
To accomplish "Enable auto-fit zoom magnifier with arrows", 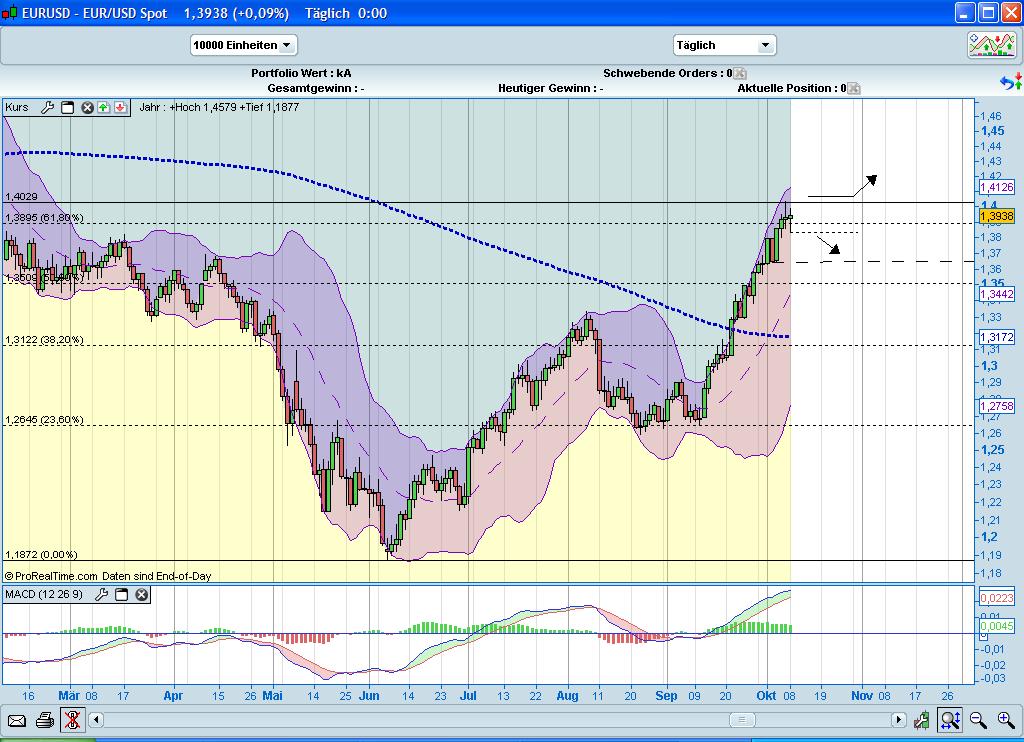I will click(x=948, y=719).
